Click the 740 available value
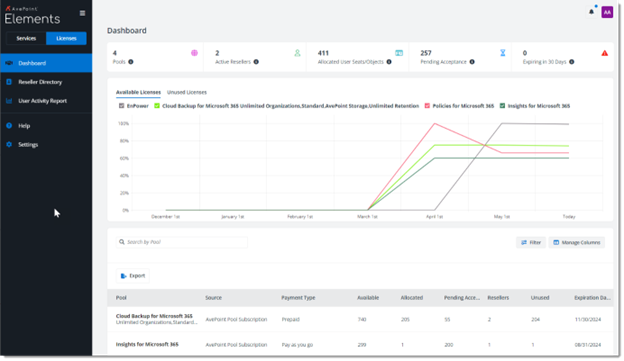The width and height of the screenshot is (624, 361). click(362, 320)
